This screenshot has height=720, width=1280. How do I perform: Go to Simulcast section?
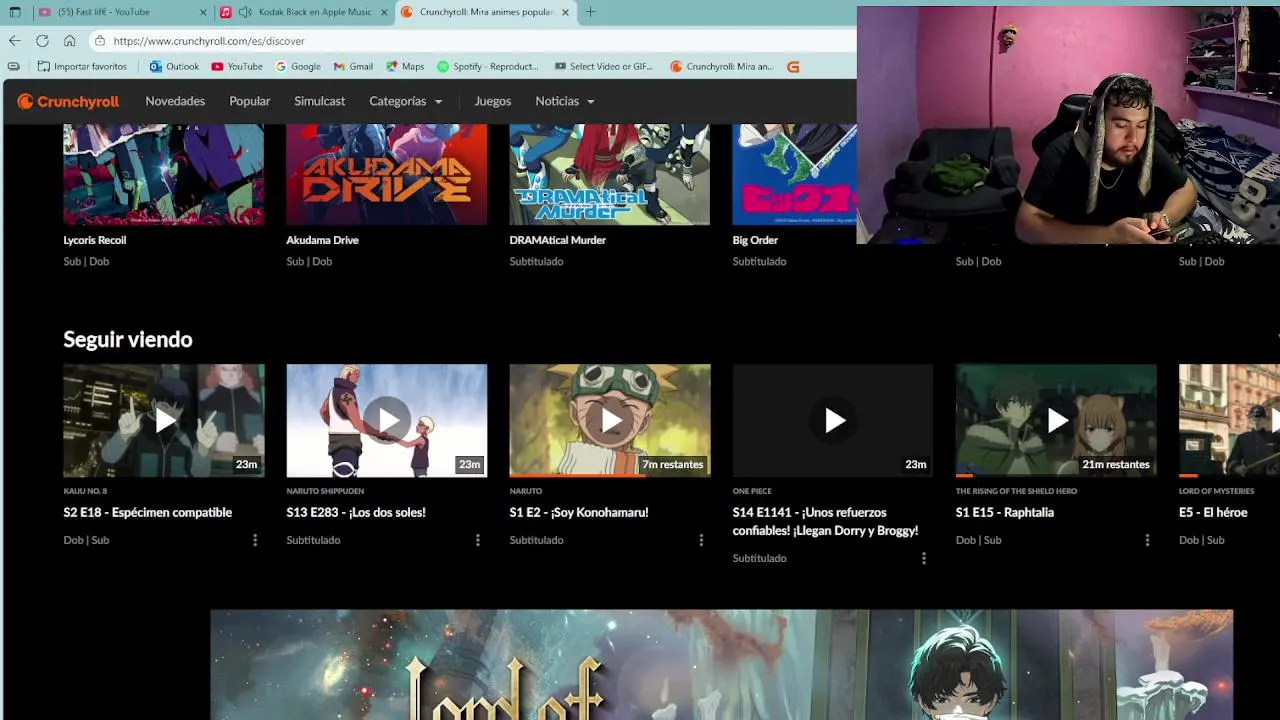[320, 101]
